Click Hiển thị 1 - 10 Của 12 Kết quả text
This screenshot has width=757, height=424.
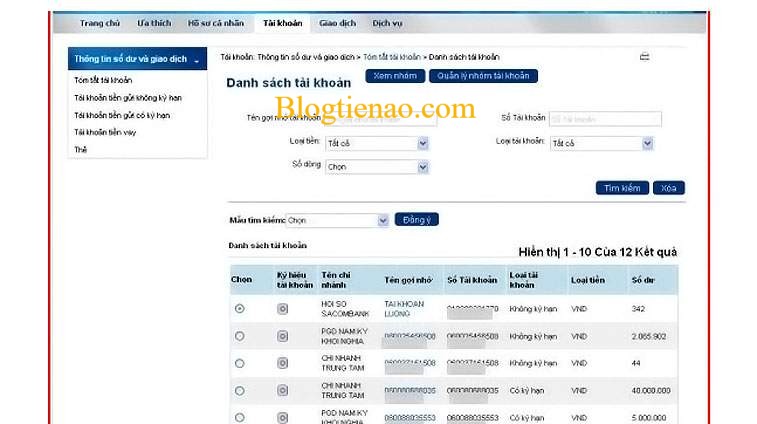[598, 252]
